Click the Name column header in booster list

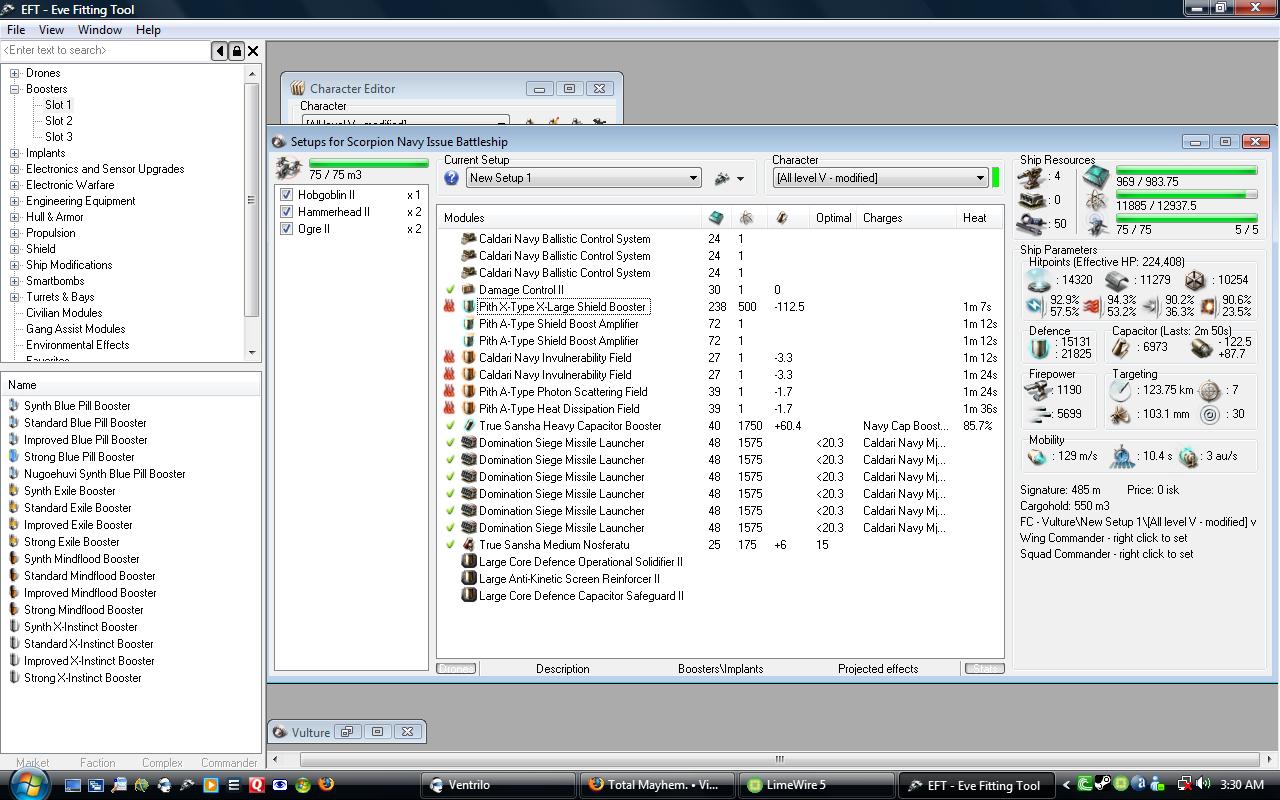[131, 385]
